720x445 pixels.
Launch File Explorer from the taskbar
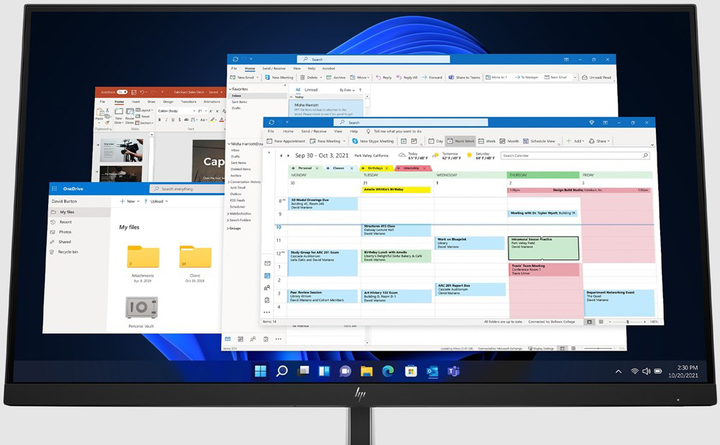tap(366, 371)
